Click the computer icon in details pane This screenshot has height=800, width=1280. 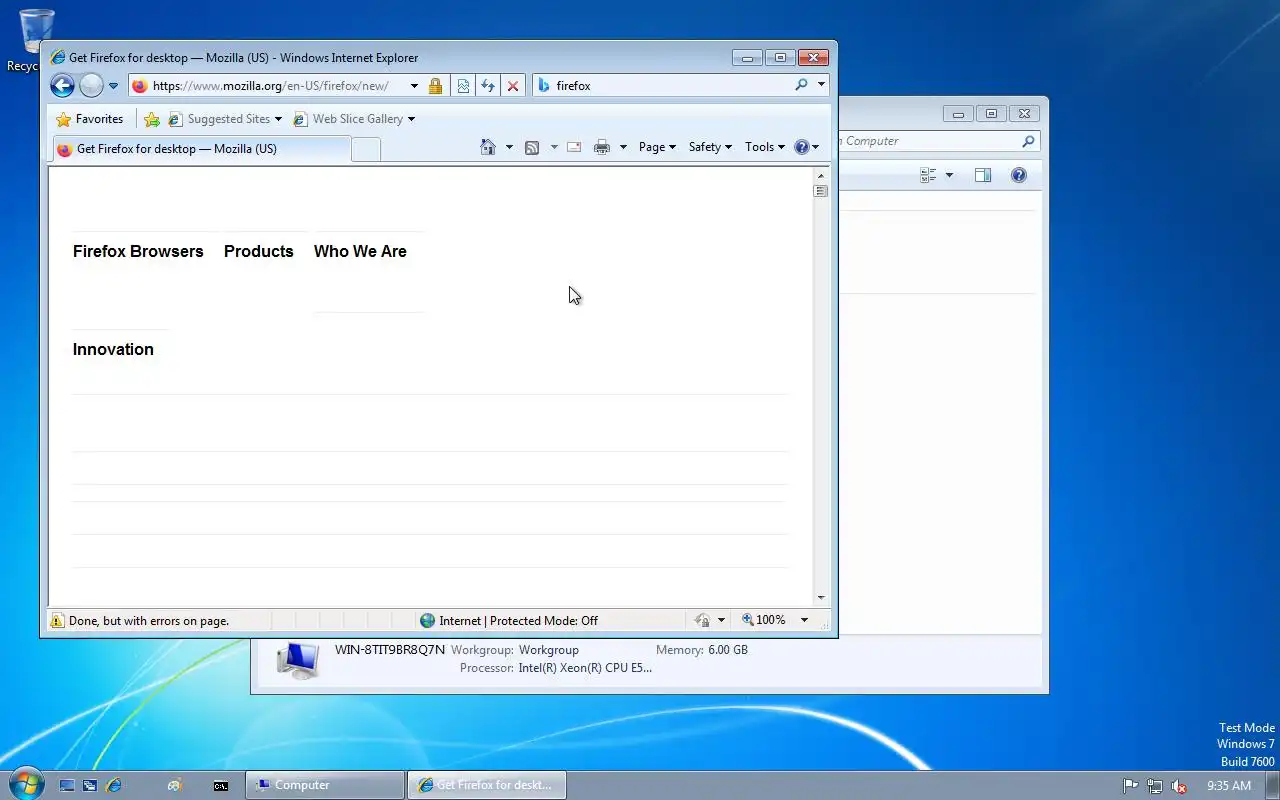pyautogui.click(x=298, y=660)
